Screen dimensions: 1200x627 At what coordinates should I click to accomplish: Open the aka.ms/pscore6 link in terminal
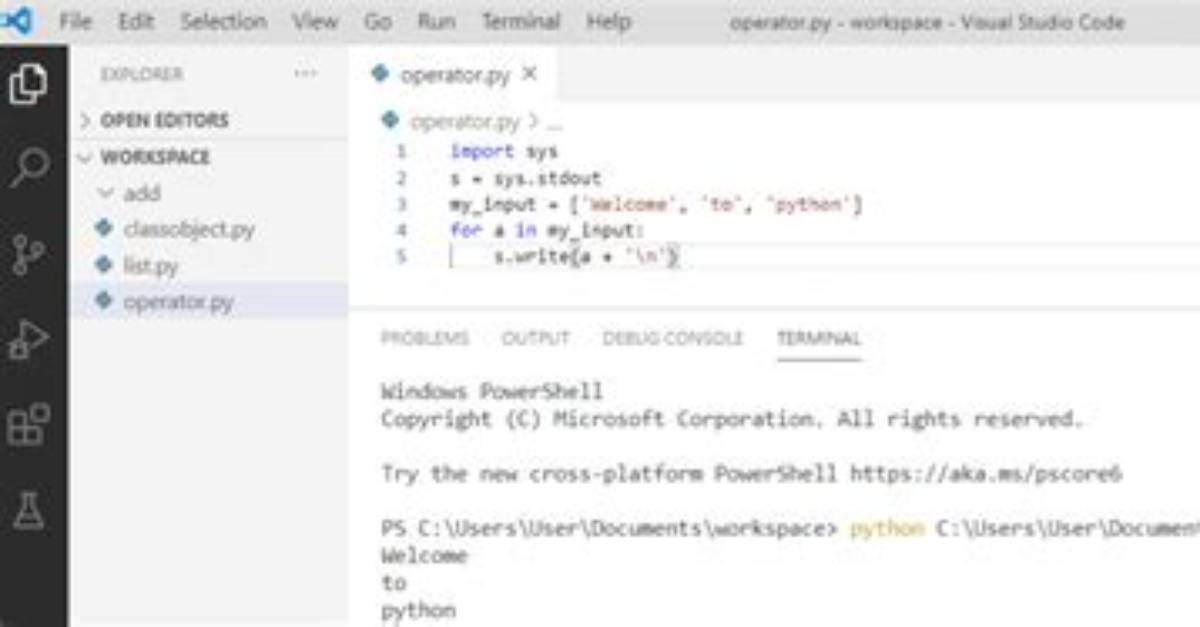986,473
